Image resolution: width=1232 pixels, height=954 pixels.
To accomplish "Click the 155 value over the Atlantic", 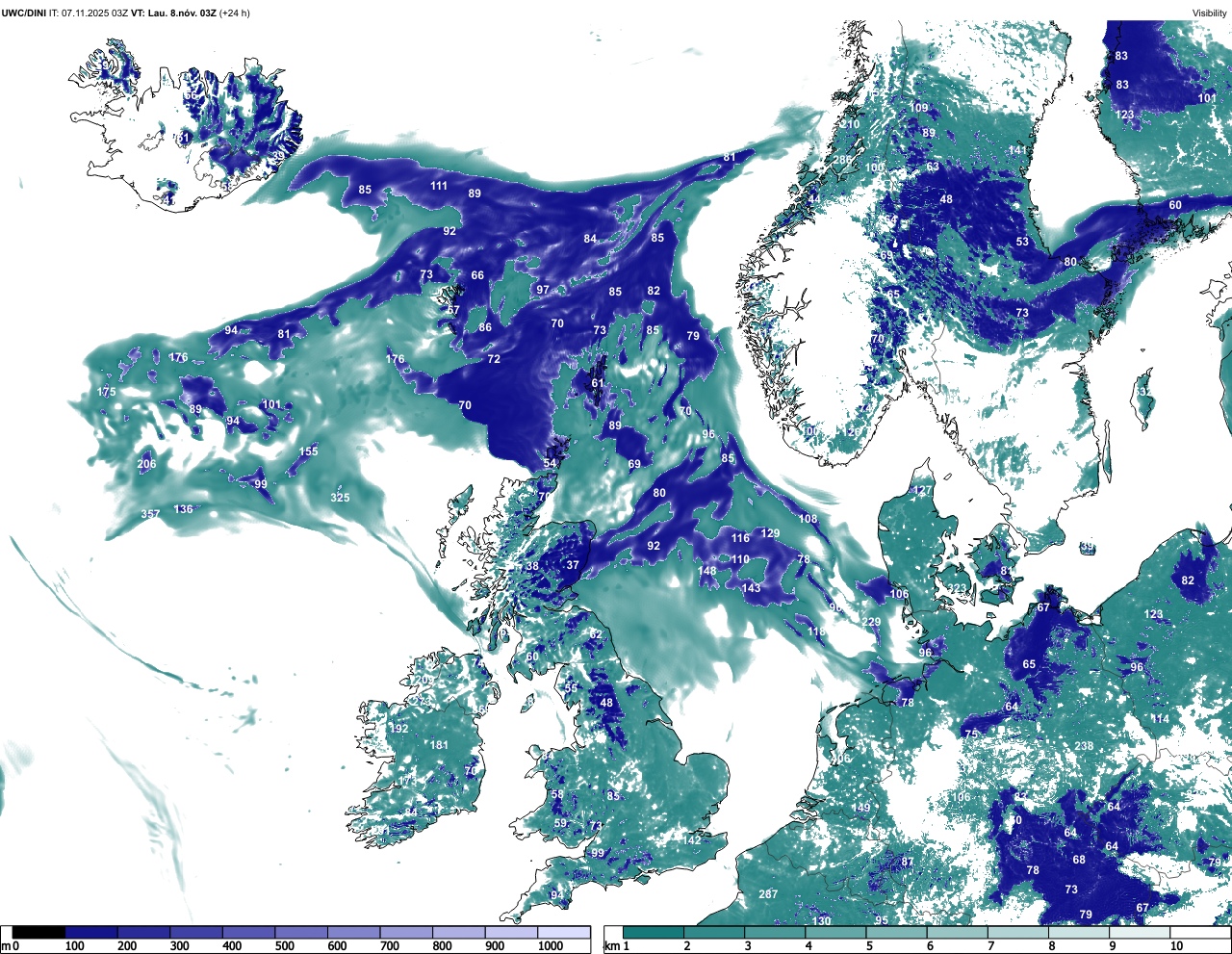I will (x=308, y=451).
